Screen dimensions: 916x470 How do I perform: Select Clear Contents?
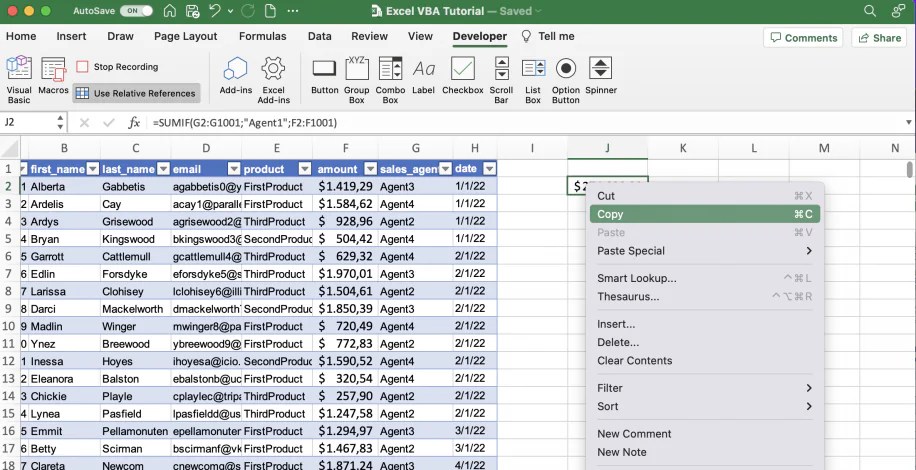[705, 361]
